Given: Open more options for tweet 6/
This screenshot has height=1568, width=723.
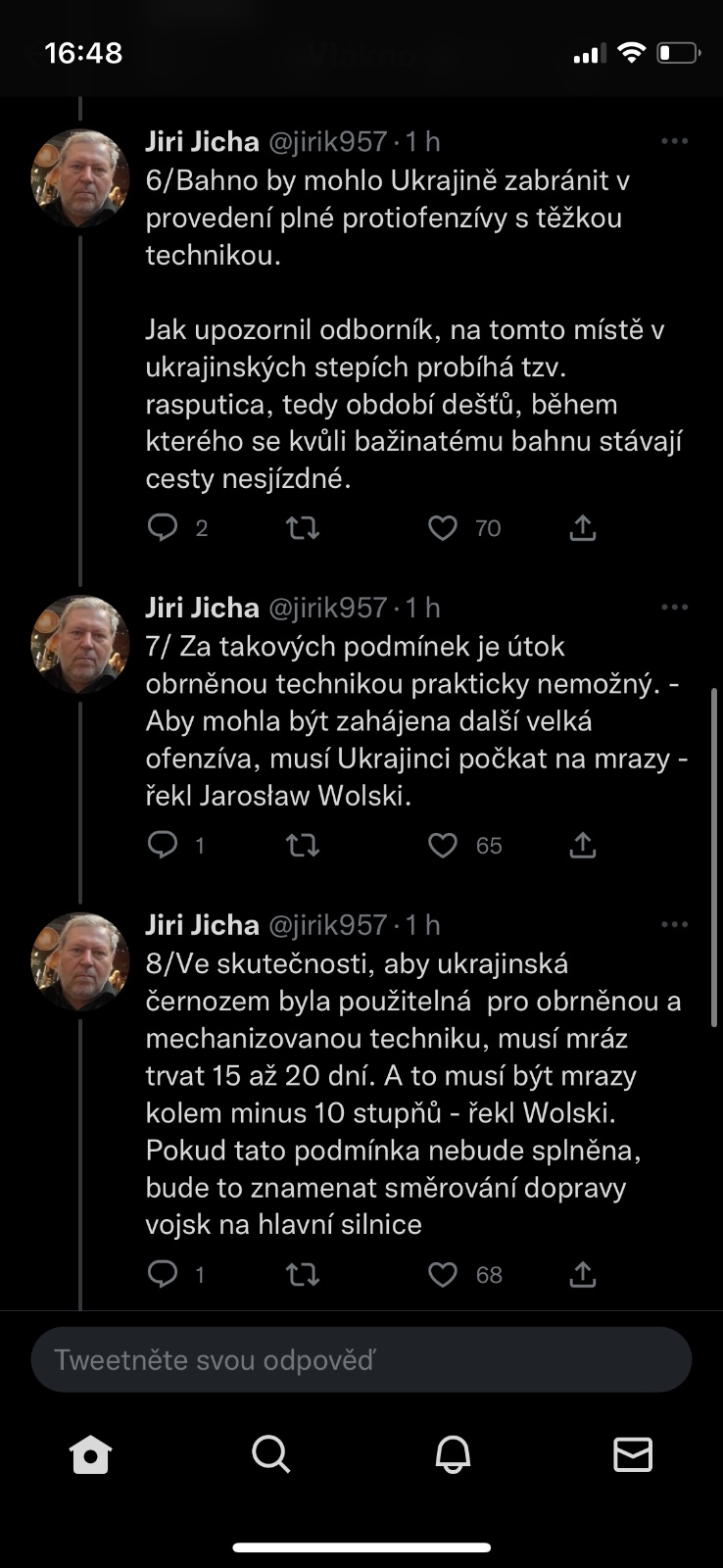Looking at the screenshot, I should (675, 141).
